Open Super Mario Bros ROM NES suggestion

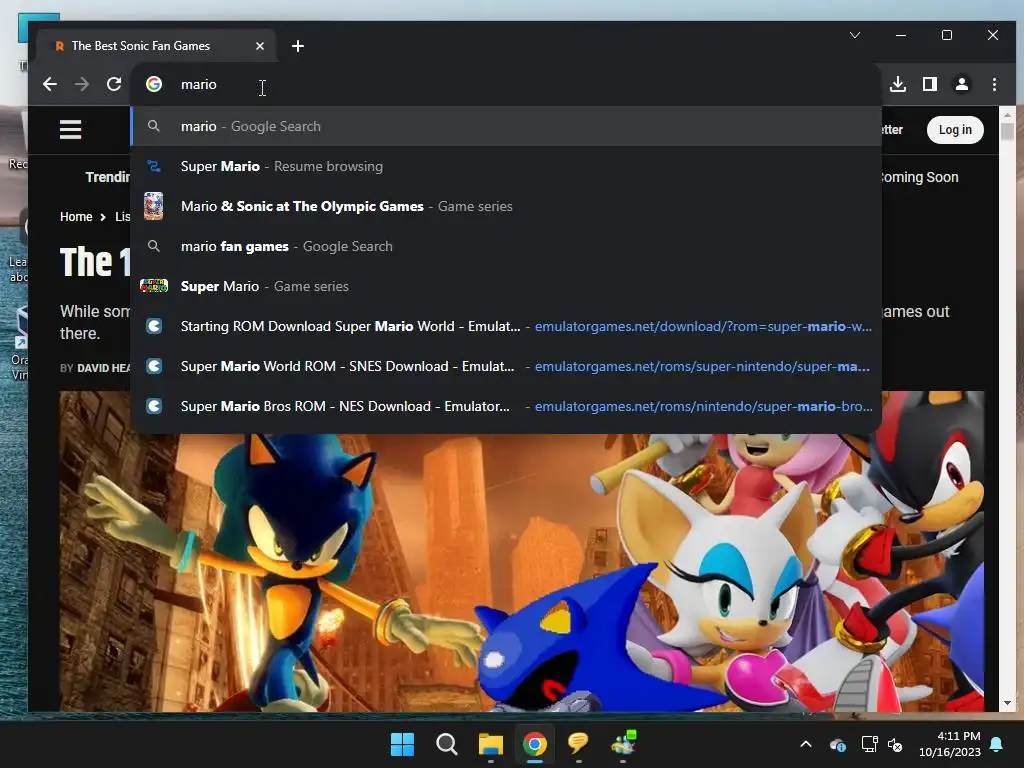506,406
